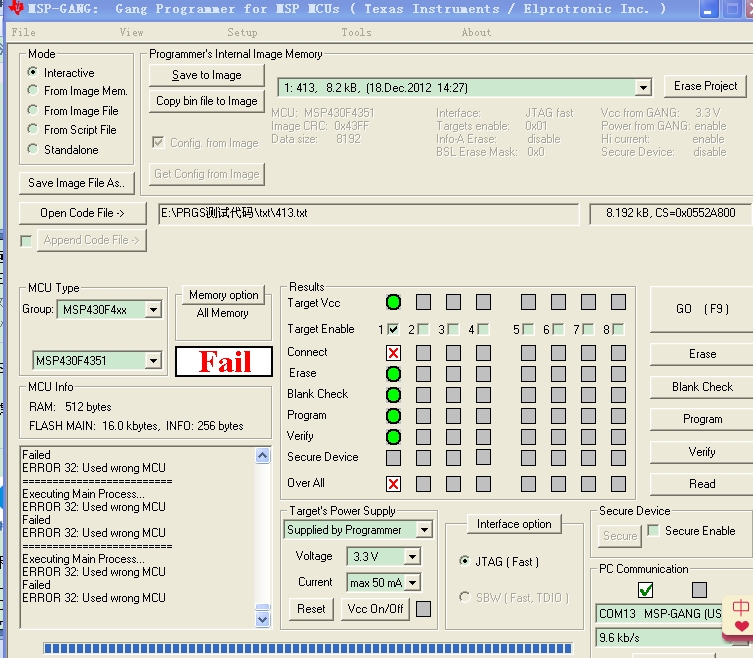Click Copy bin file to Image button
Viewport: 753px width, 658px height.
(x=206, y=101)
